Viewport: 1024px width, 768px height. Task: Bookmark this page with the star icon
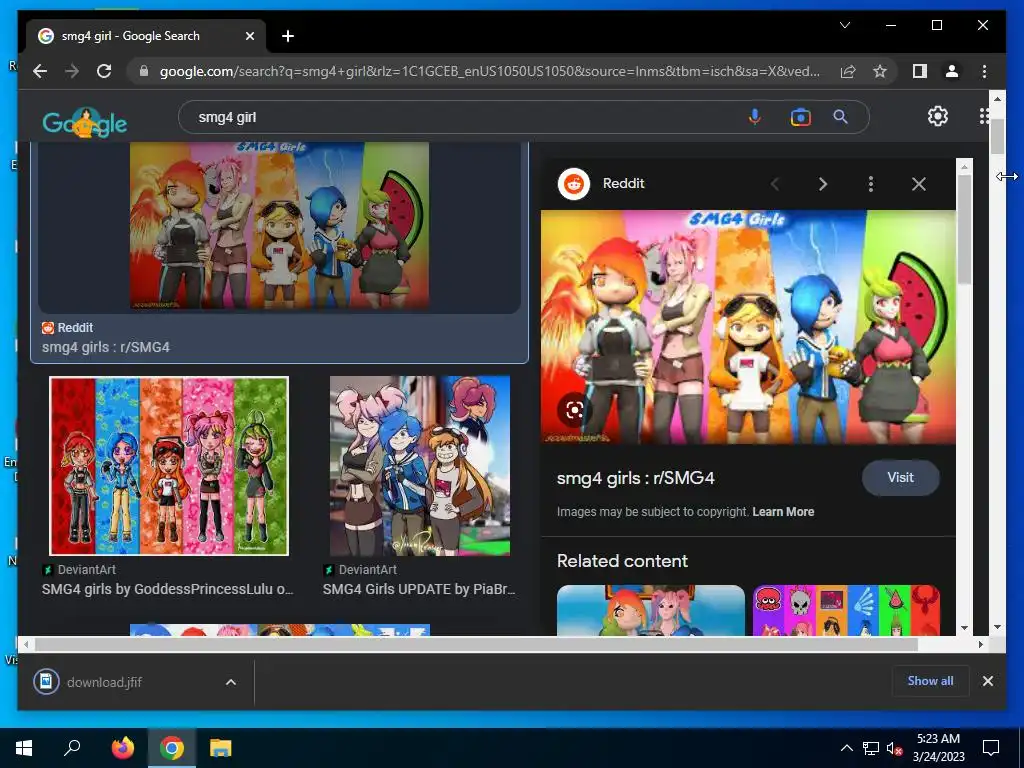tap(880, 71)
